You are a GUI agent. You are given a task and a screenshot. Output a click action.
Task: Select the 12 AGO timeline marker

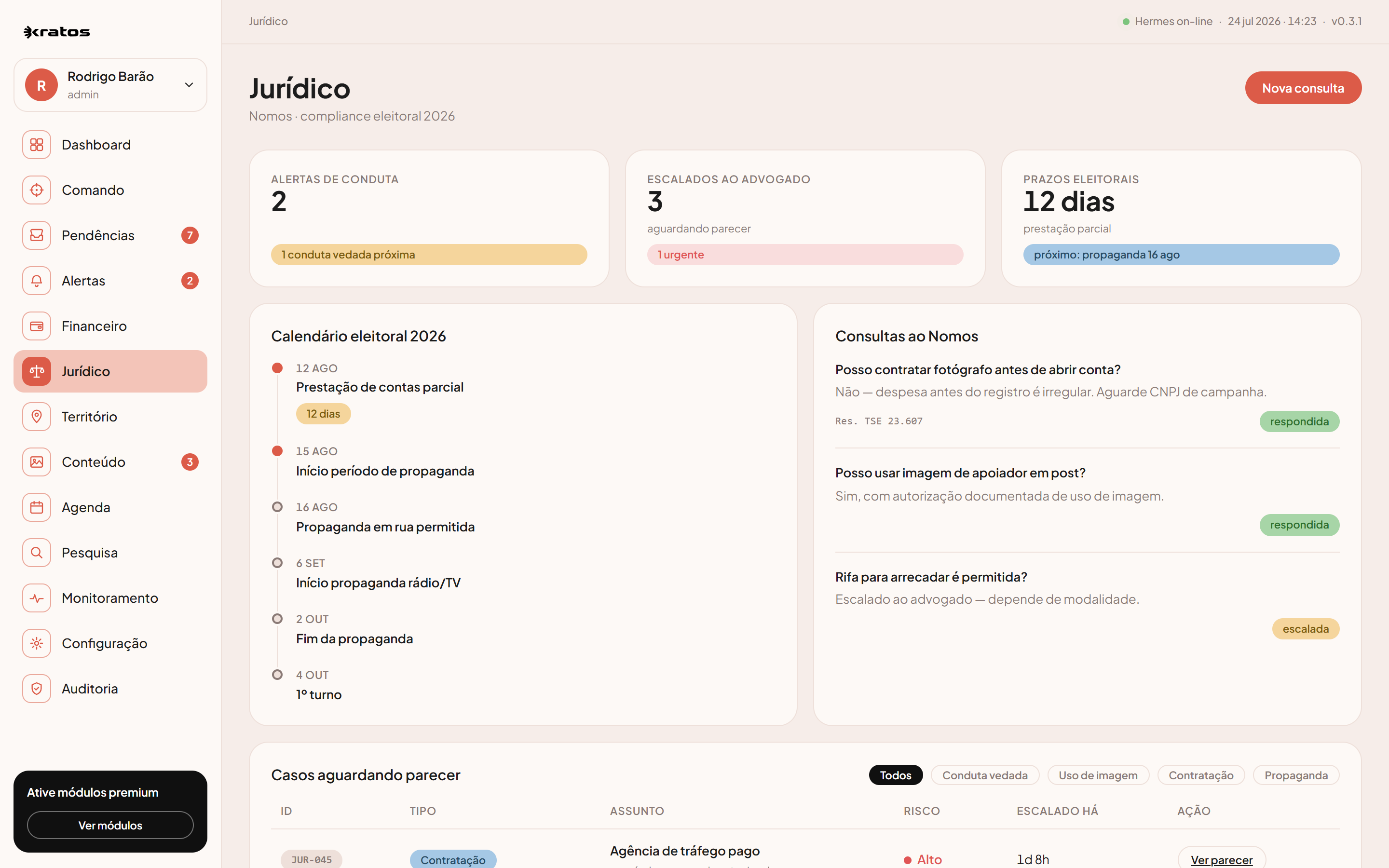[x=277, y=368]
